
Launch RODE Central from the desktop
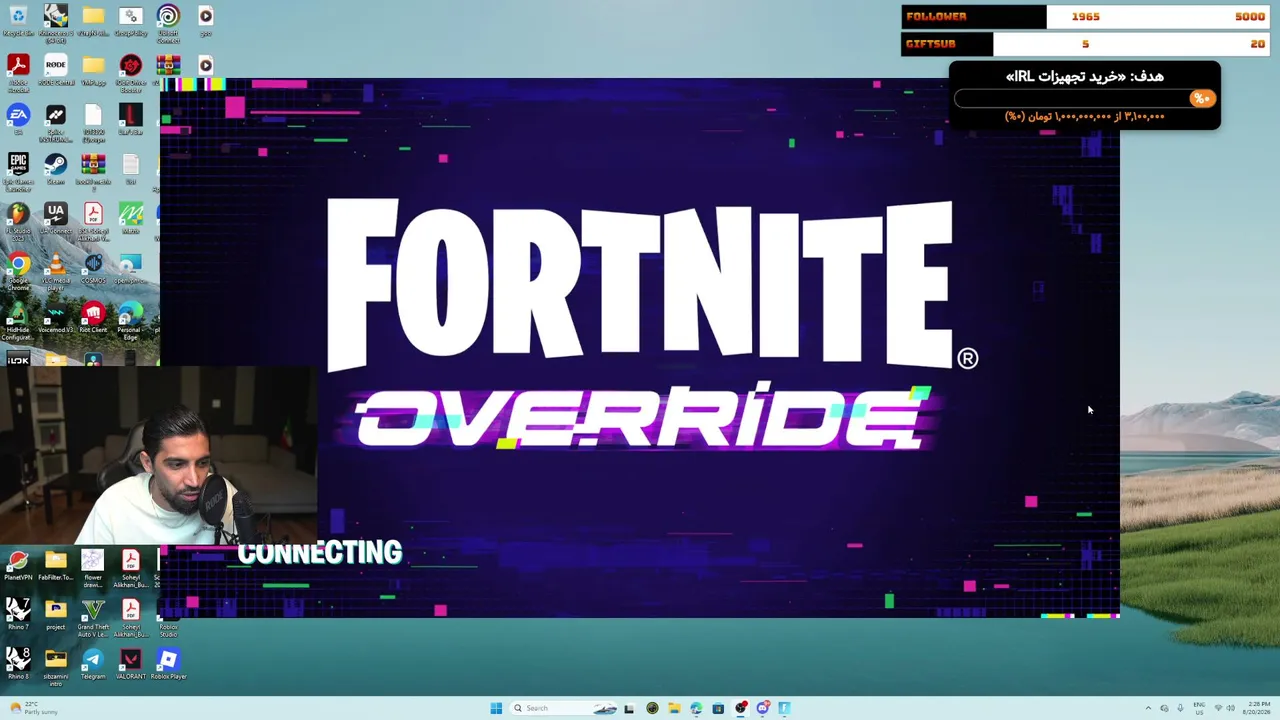tap(55, 71)
